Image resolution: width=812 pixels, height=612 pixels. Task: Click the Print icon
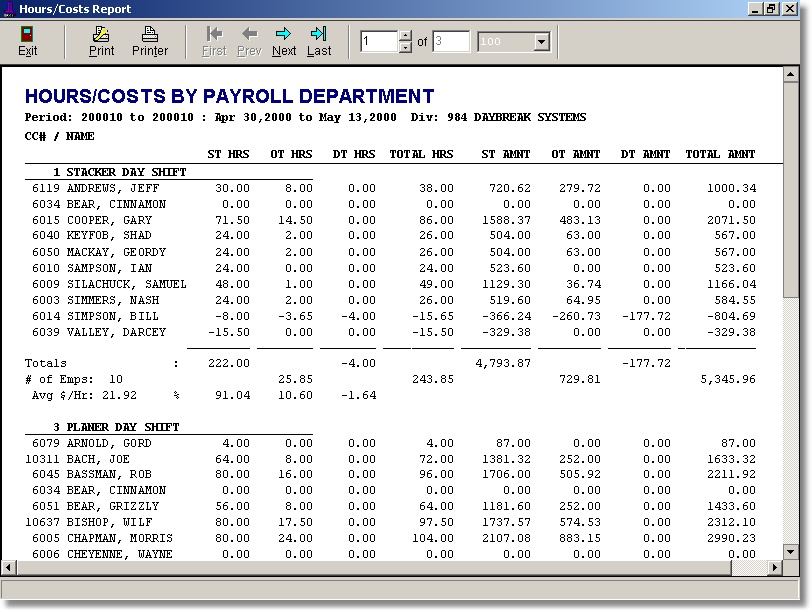[101, 34]
